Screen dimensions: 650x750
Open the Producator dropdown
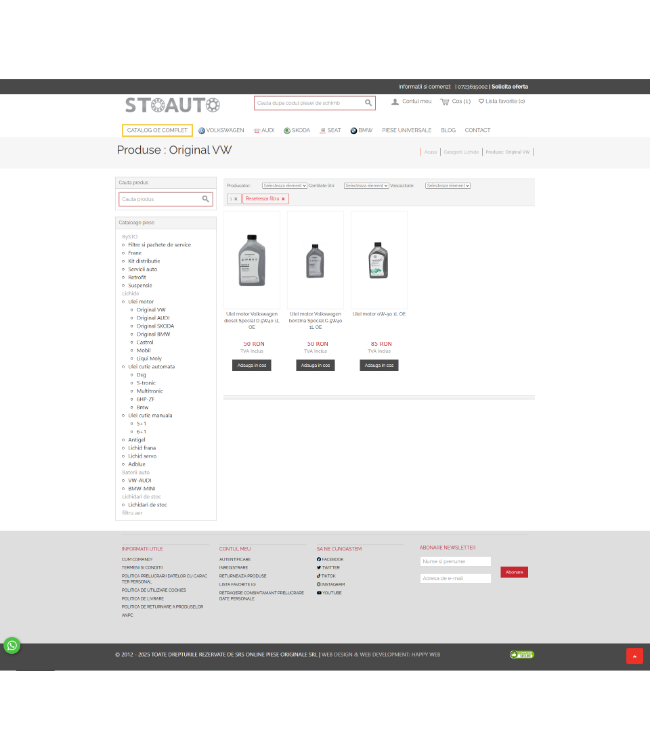(x=285, y=186)
